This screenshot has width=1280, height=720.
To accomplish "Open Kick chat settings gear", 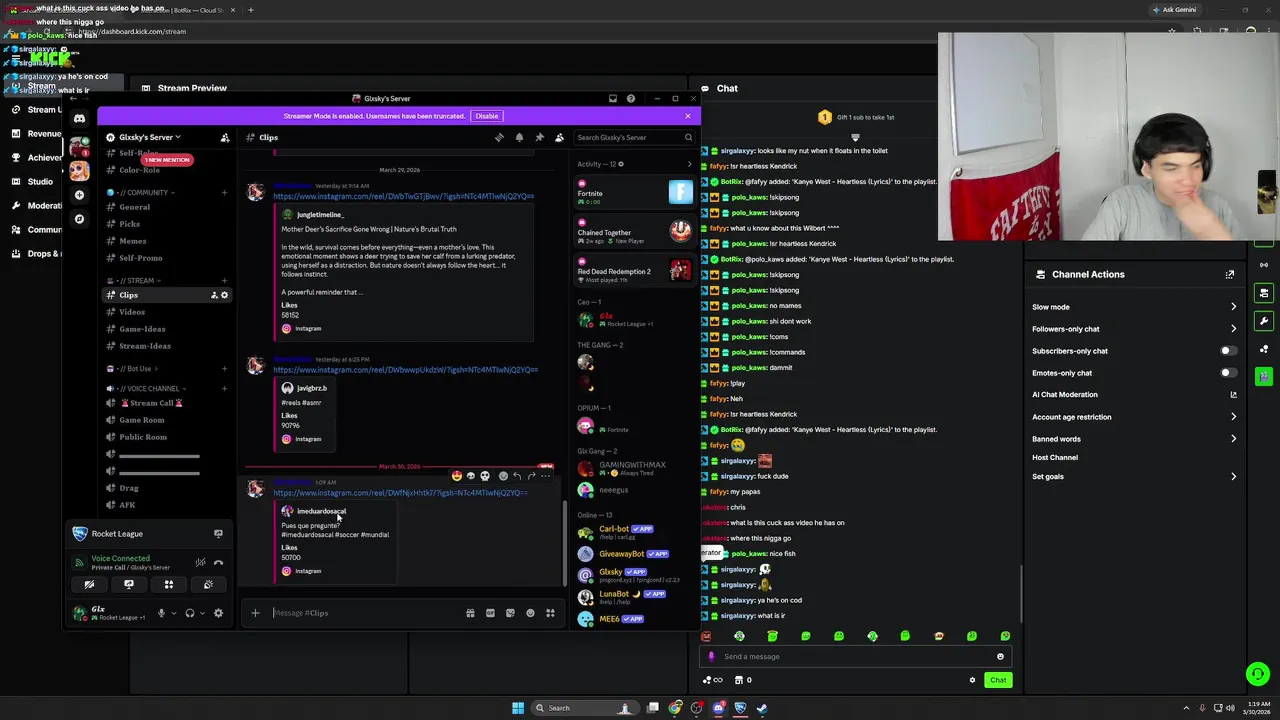I will point(972,680).
